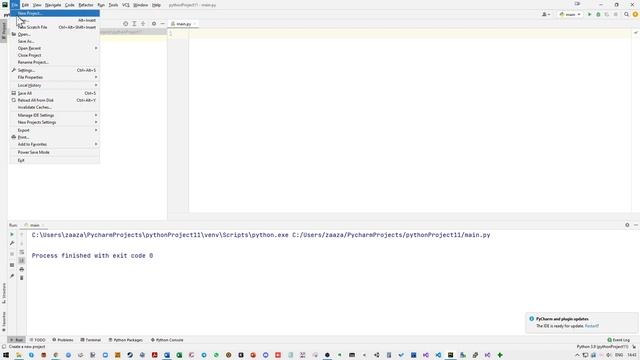
Task: Open the red Acrobat icon in taskbar
Action: tap(155, 355)
